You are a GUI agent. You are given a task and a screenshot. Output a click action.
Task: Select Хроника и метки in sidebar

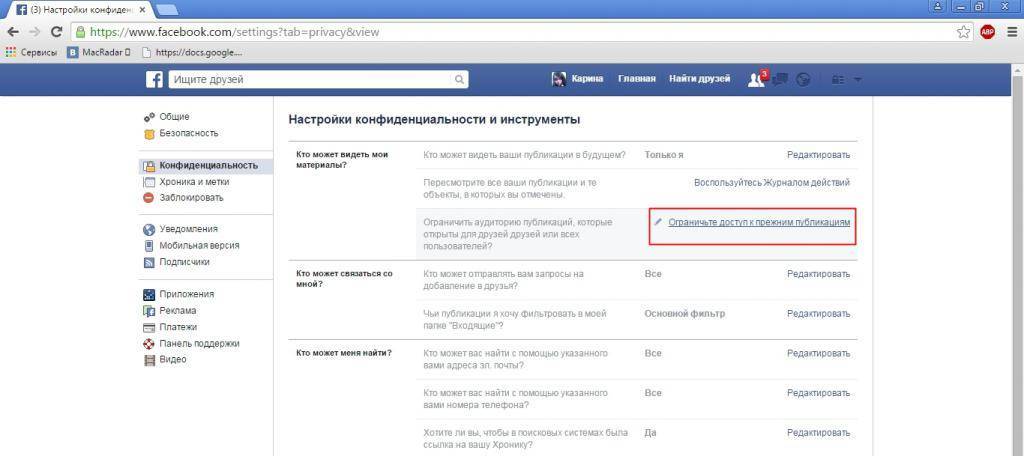tap(194, 181)
